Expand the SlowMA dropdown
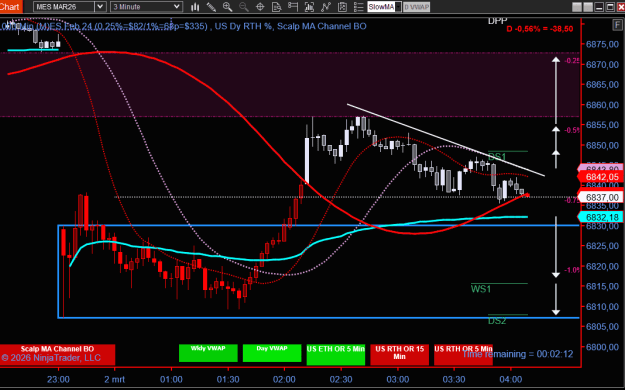 (398, 7)
